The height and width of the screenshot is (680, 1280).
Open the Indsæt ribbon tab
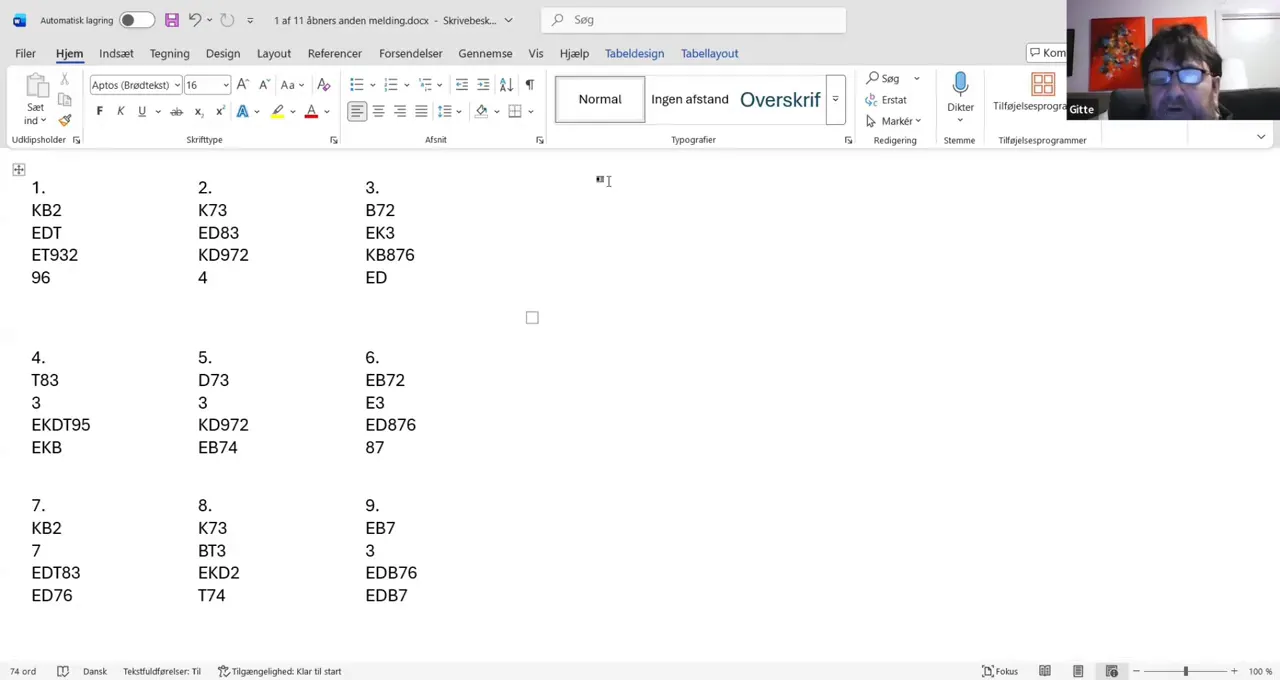[116, 53]
